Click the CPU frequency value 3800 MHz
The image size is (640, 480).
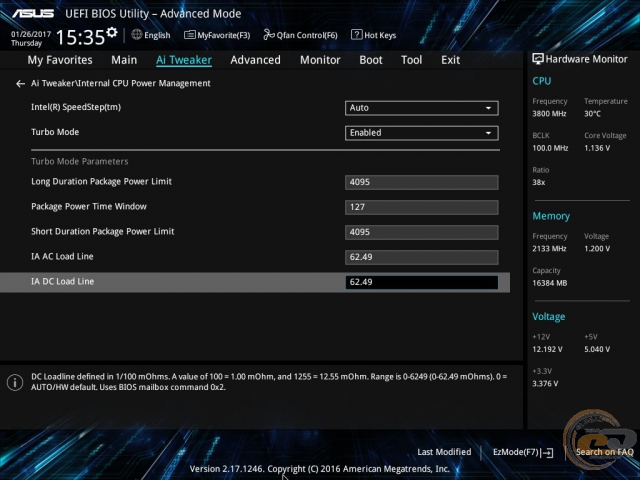[549, 114]
